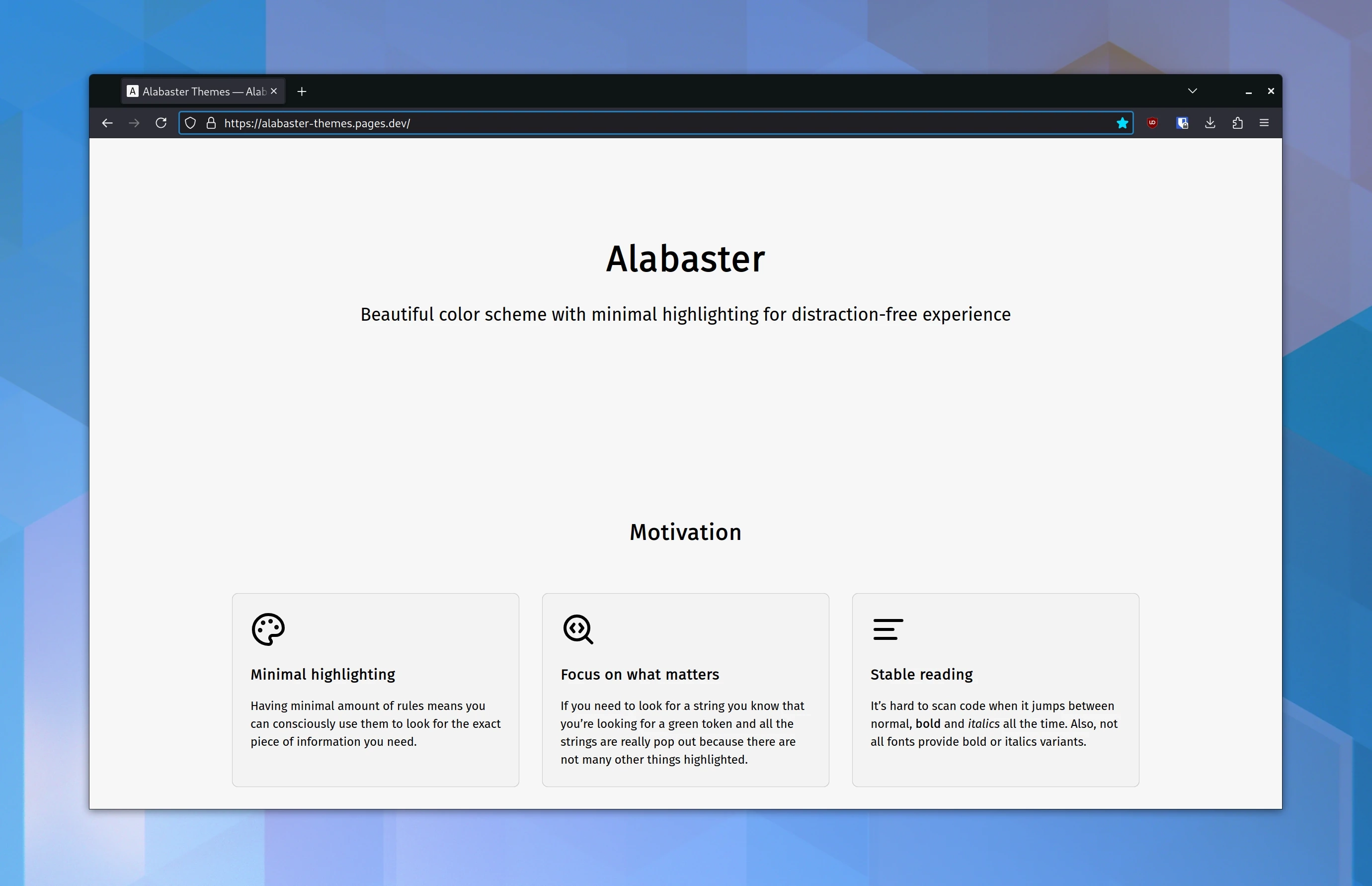Open a new browser tab with the plus button
Image resolution: width=1372 pixels, height=886 pixels.
(x=301, y=91)
